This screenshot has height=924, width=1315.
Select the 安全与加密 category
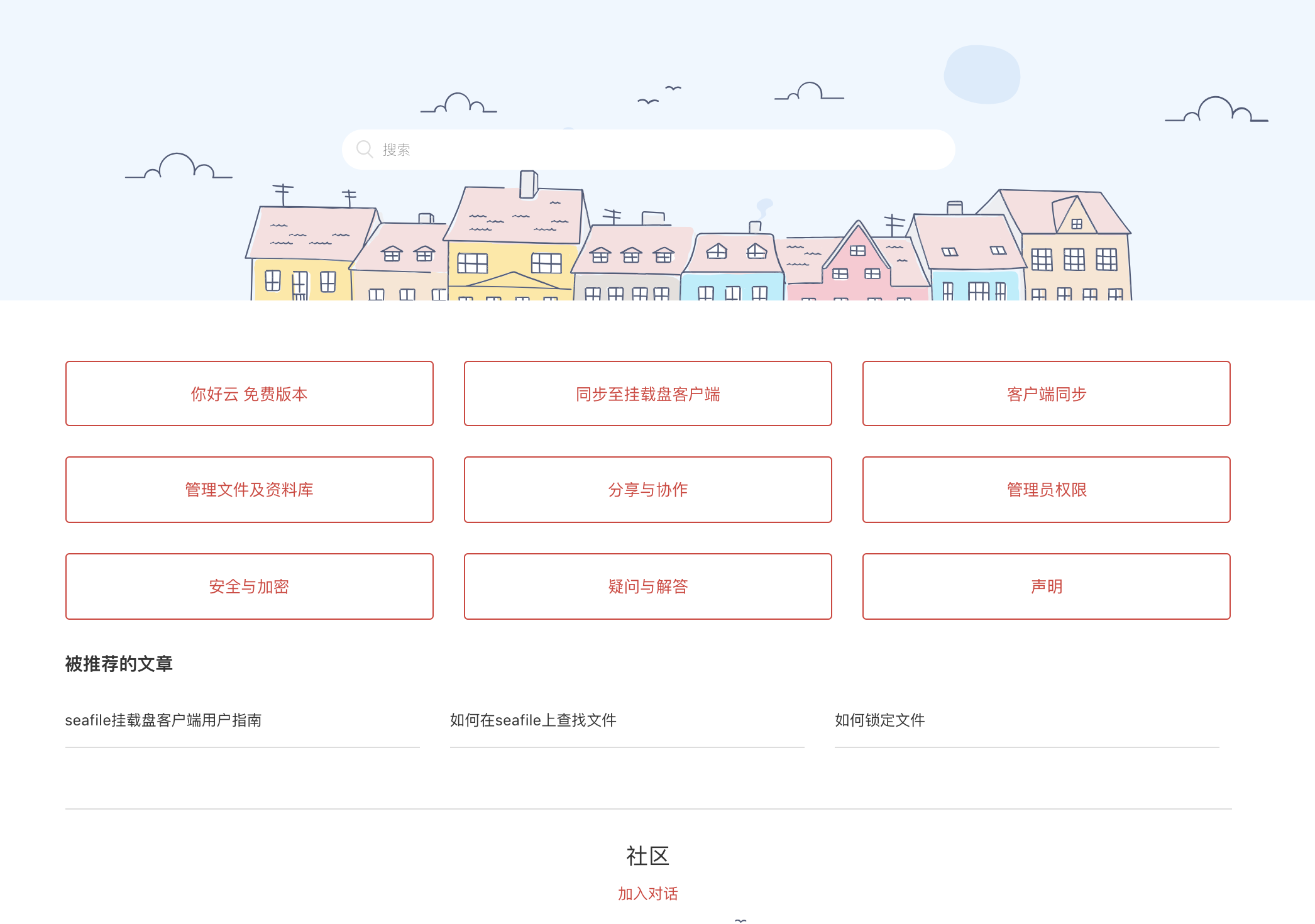pos(249,586)
